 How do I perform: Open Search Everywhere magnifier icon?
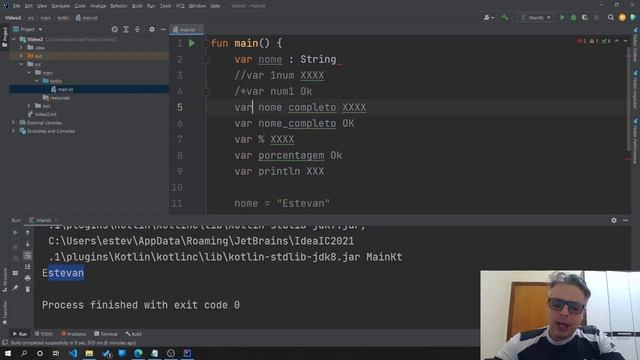click(611, 18)
